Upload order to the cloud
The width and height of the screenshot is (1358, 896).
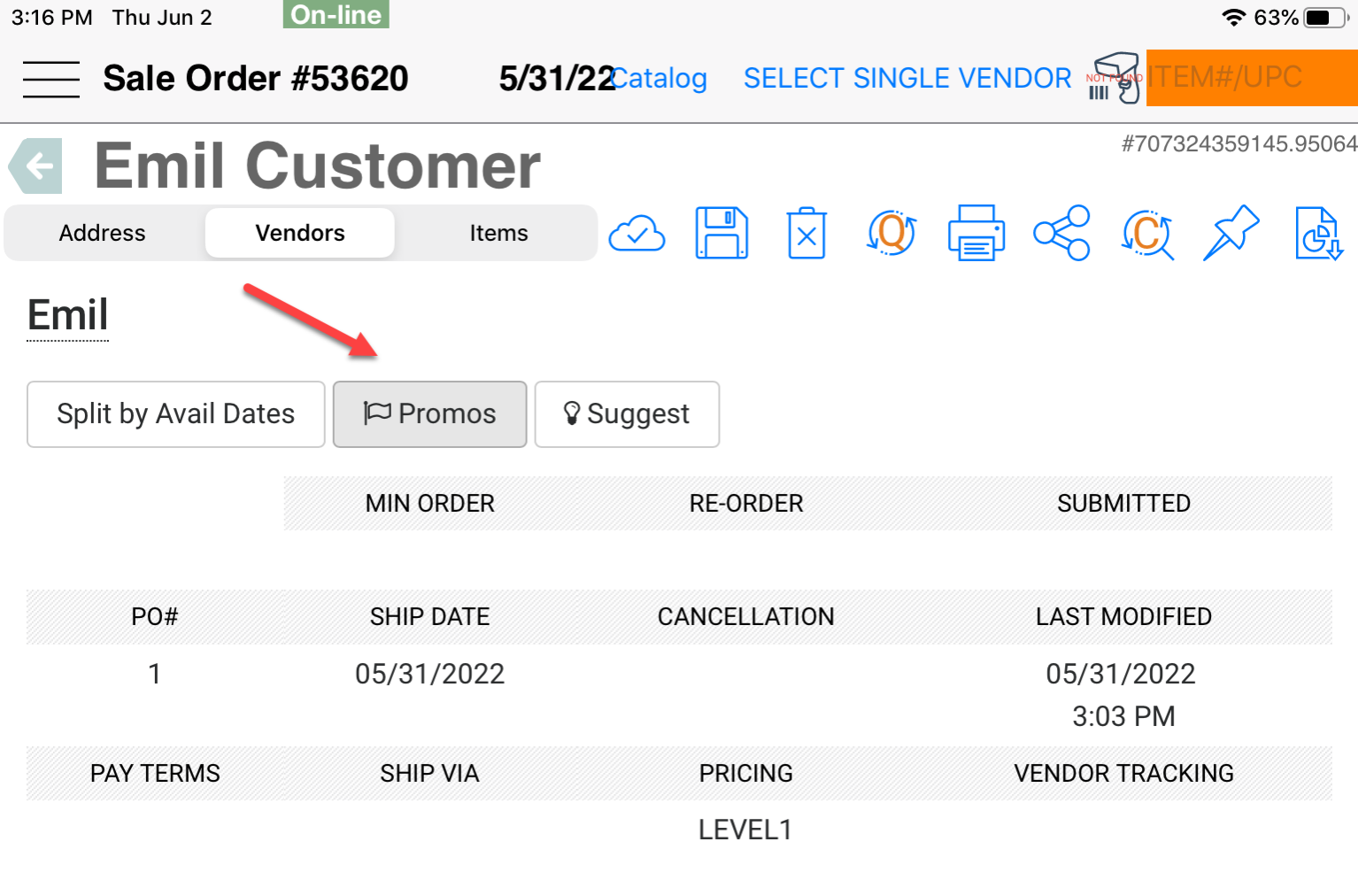(x=637, y=233)
